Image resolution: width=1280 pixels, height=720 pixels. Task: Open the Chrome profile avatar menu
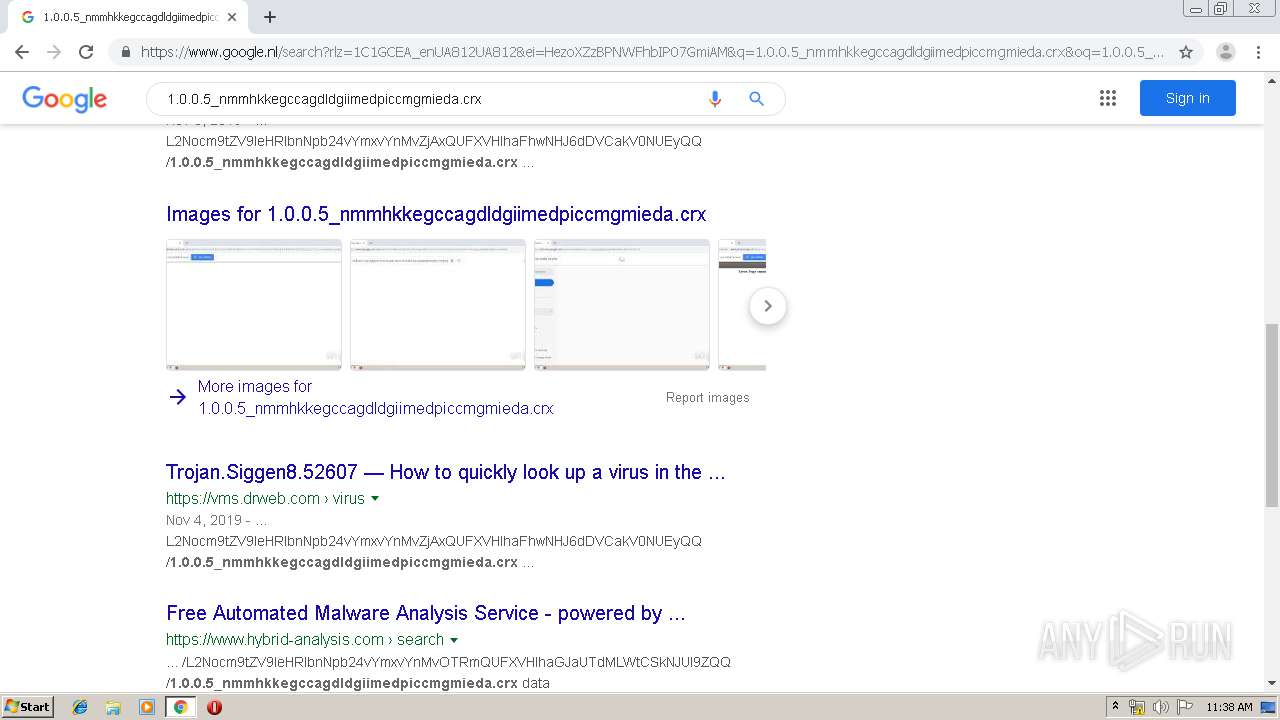[1226, 52]
